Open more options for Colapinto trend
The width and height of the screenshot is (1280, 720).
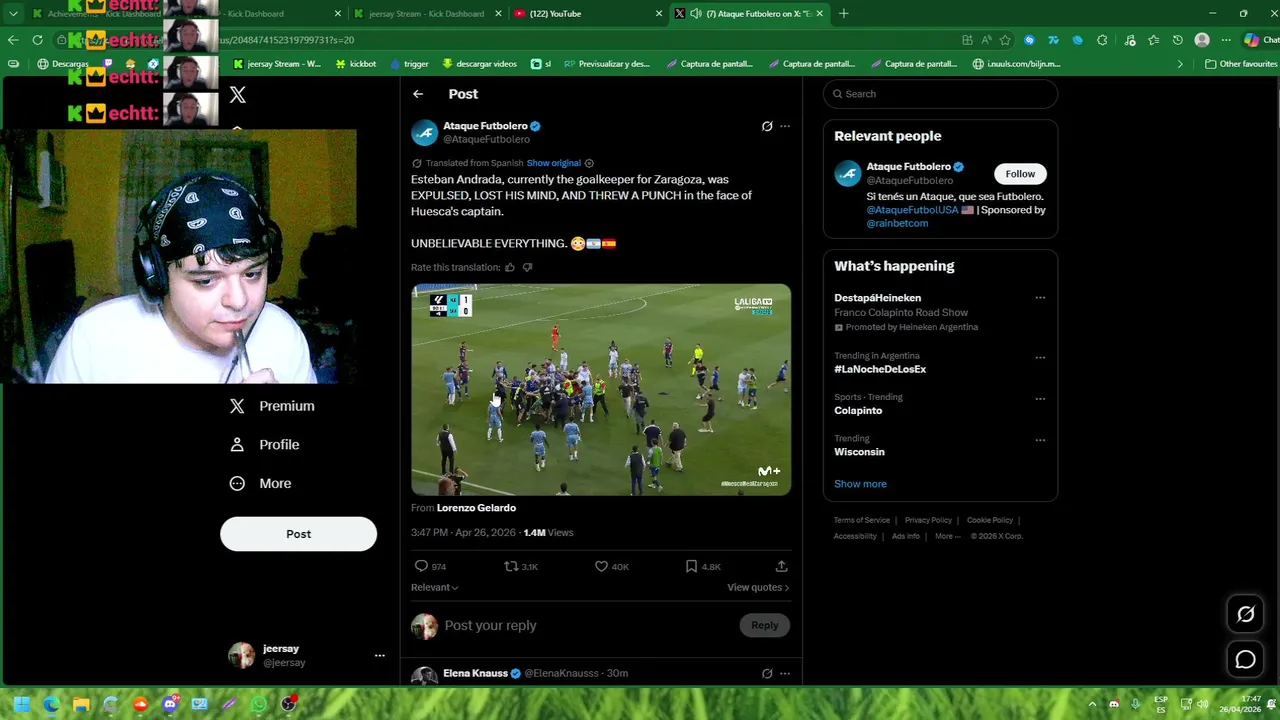[x=1040, y=398]
